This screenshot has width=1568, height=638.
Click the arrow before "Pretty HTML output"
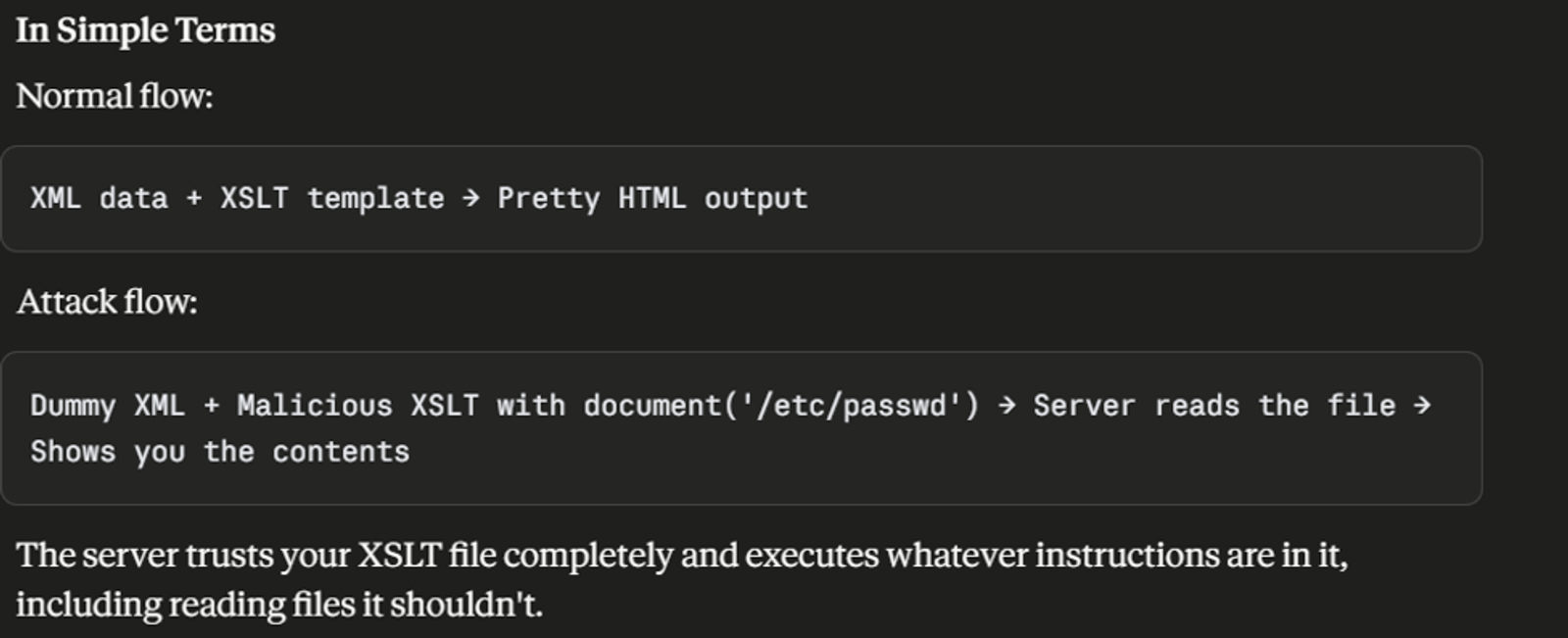pos(471,198)
